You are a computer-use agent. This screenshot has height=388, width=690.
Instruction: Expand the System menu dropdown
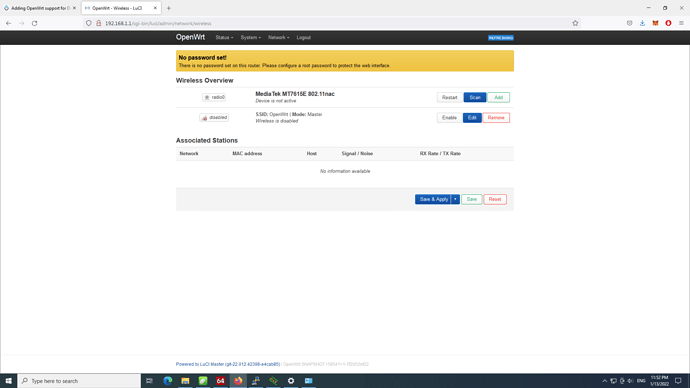click(250, 38)
